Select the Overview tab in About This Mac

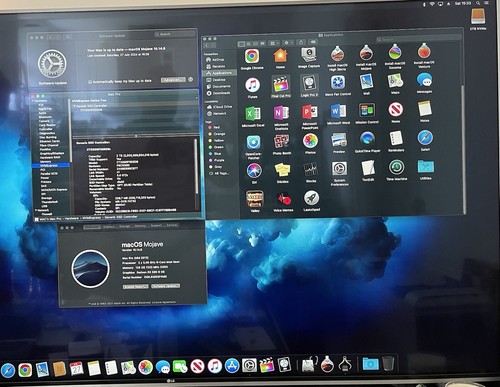[x=92, y=227]
